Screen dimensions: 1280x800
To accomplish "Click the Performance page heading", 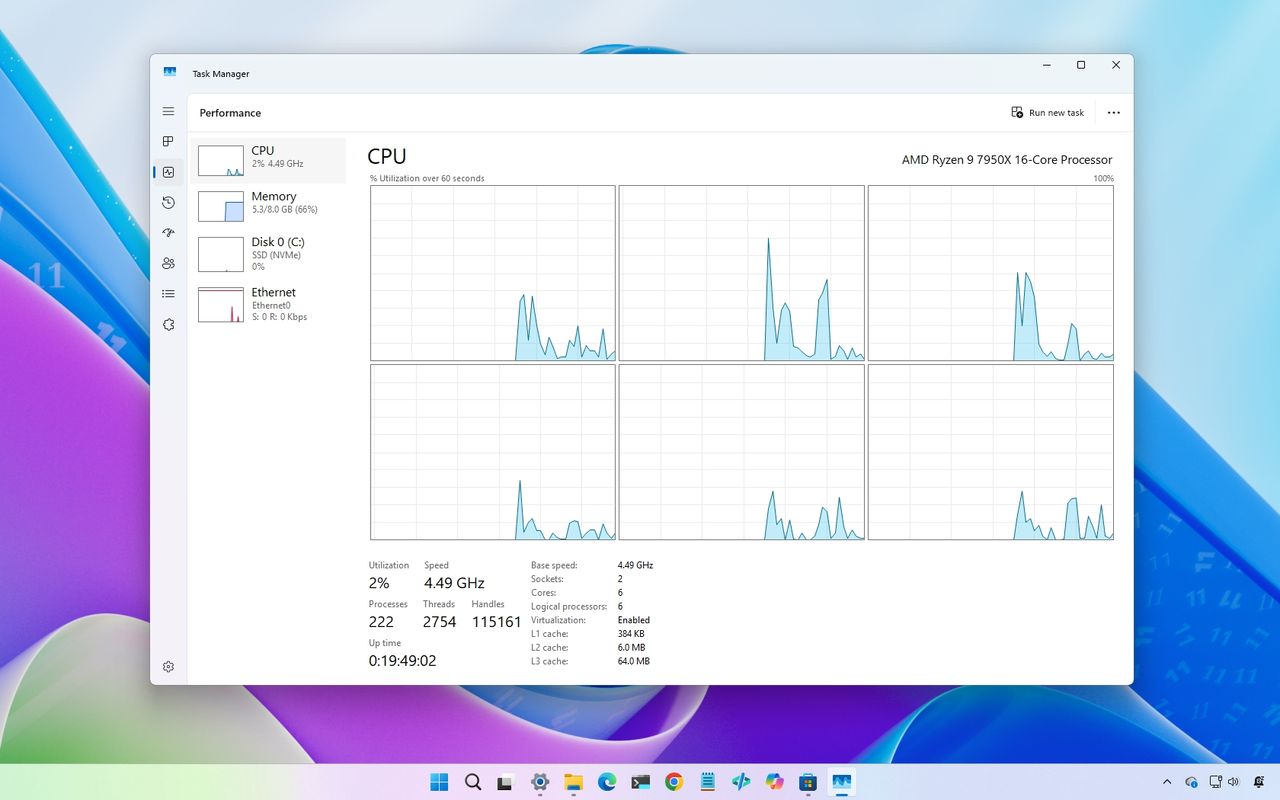I will point(230,113).
